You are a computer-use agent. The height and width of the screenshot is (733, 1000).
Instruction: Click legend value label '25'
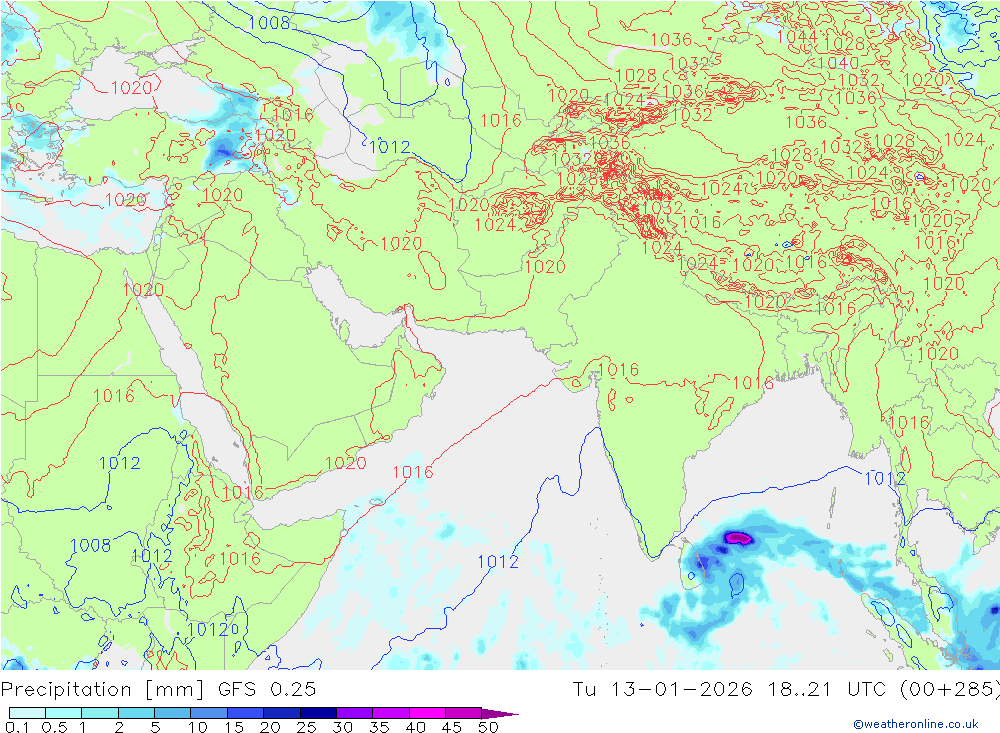[306, 727]
